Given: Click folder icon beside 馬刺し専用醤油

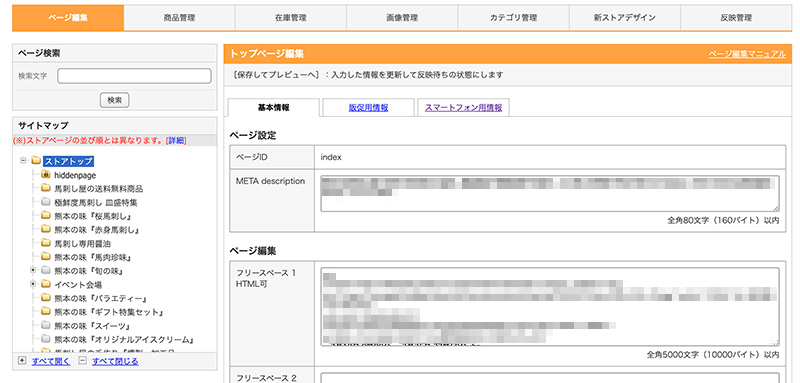Looking at the screenshot, I should pos(45,243).
